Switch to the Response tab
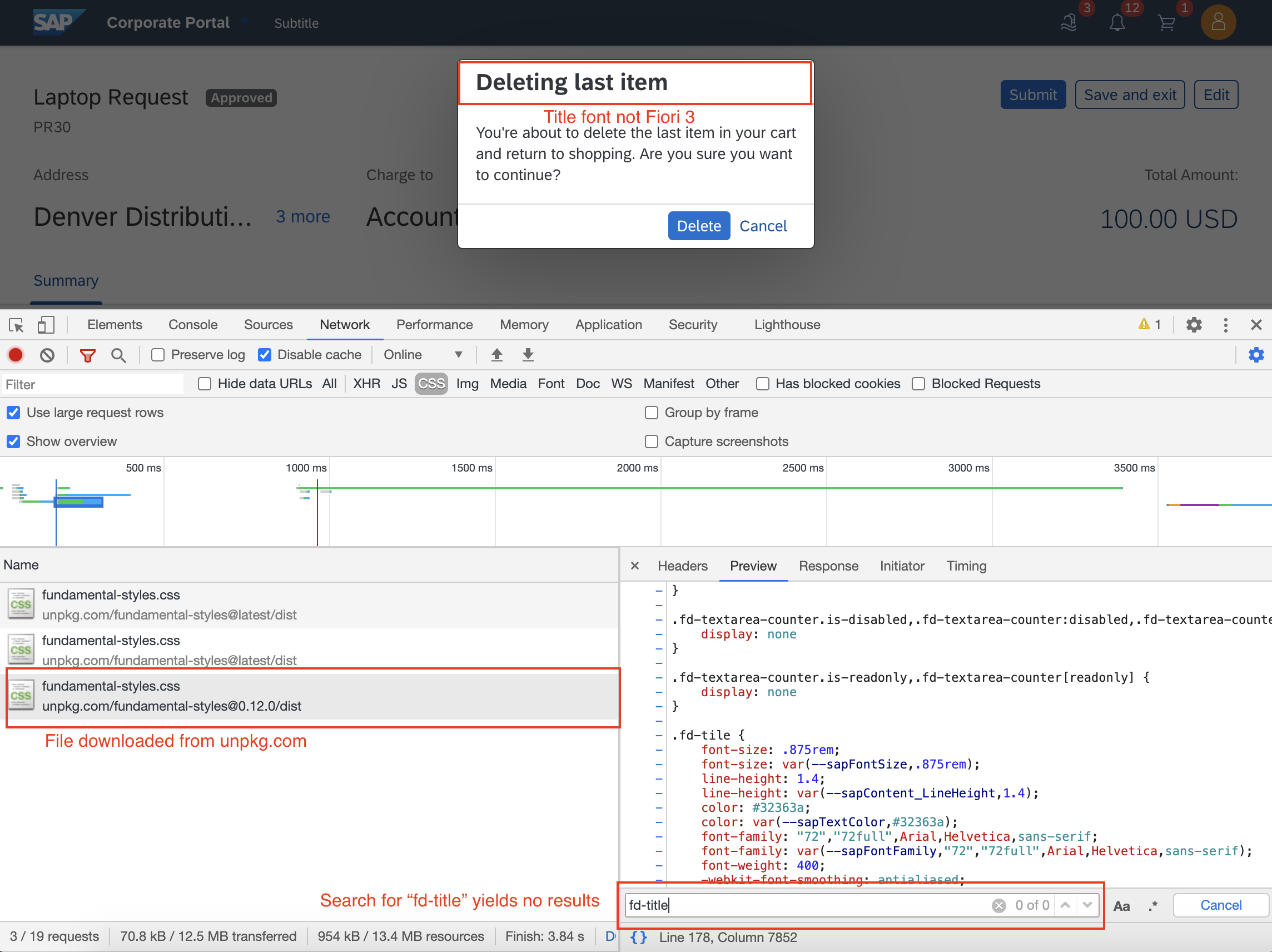This screenshot has width=1272, height=952. coord(829,566)
